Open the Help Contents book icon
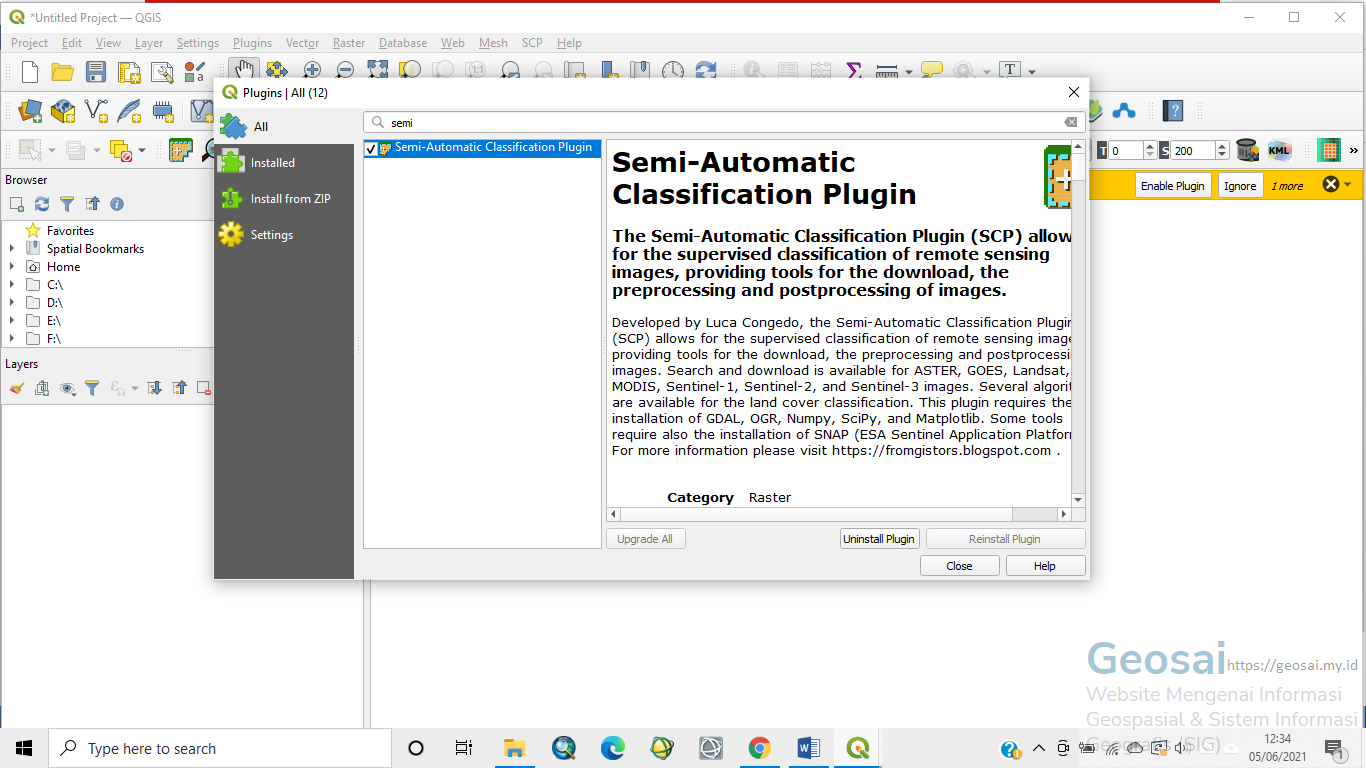This screenshot has height=768, width=1366. click(x=1174, y=110)
